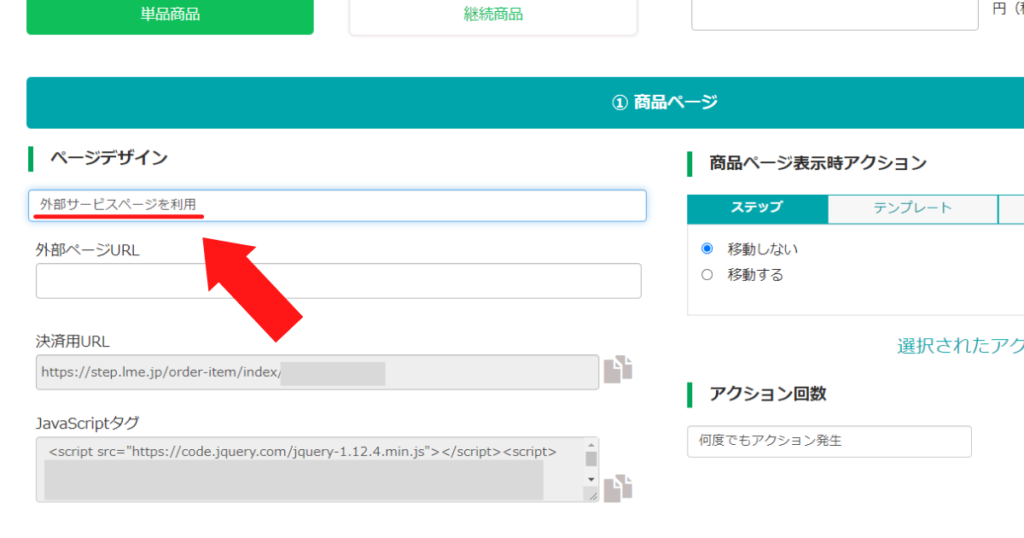
Task: Copy the JavaScriptタグ with the copy icon
Action: click(x=618, y=488)
